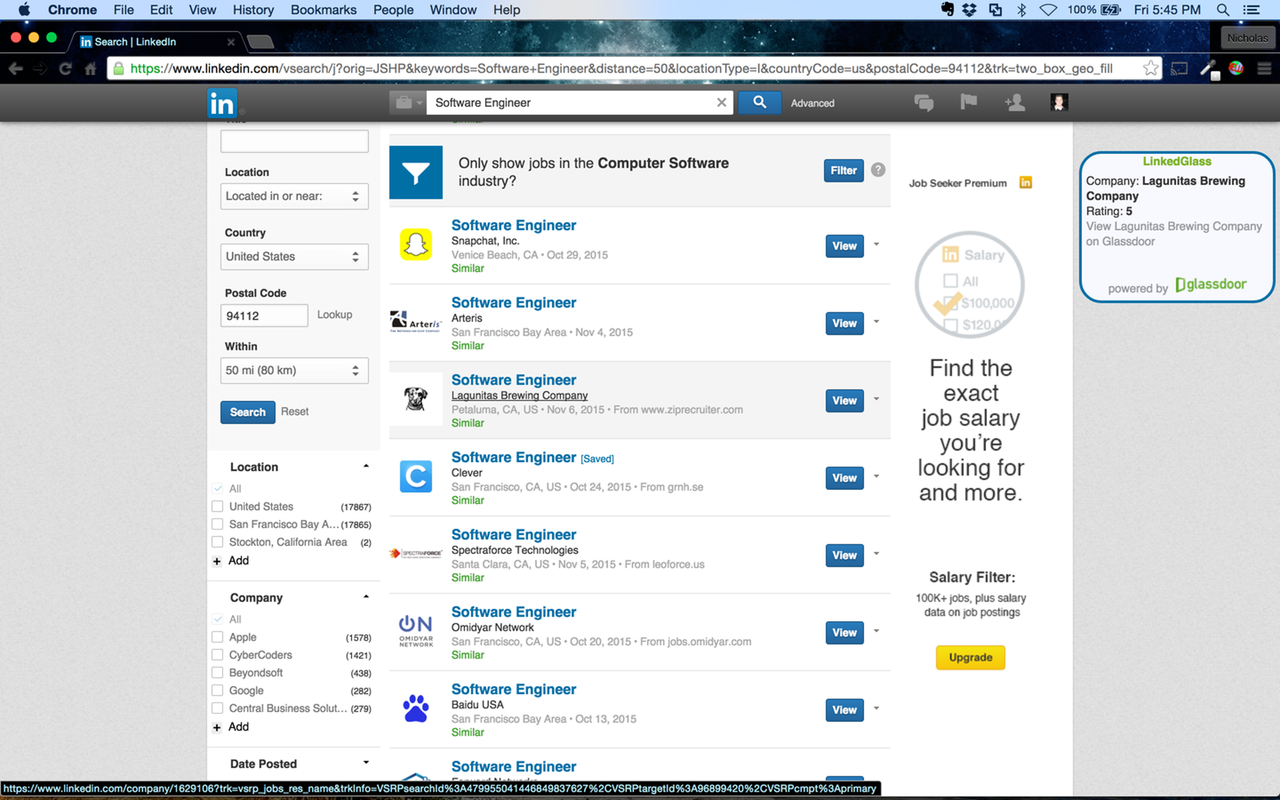Reload the page in Chrome

coord(66,69)
